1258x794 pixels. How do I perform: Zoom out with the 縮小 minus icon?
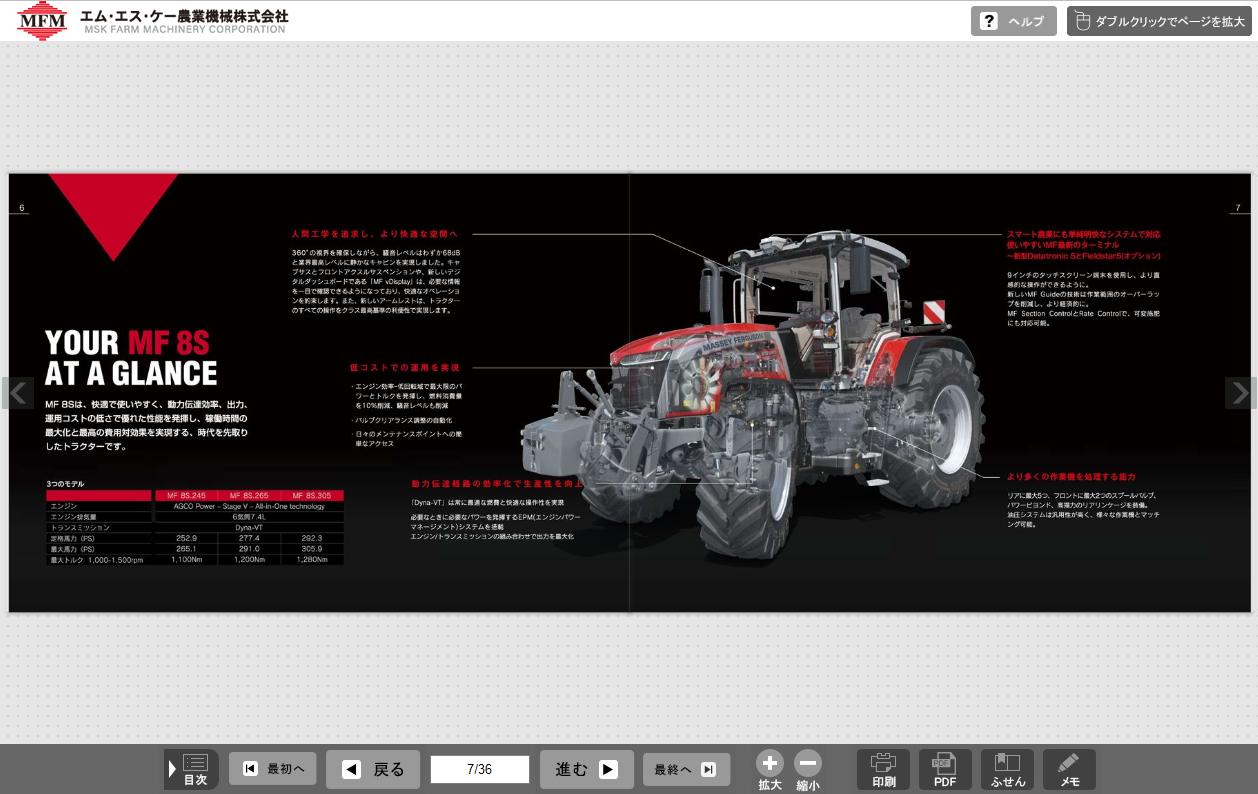(808, 770)
